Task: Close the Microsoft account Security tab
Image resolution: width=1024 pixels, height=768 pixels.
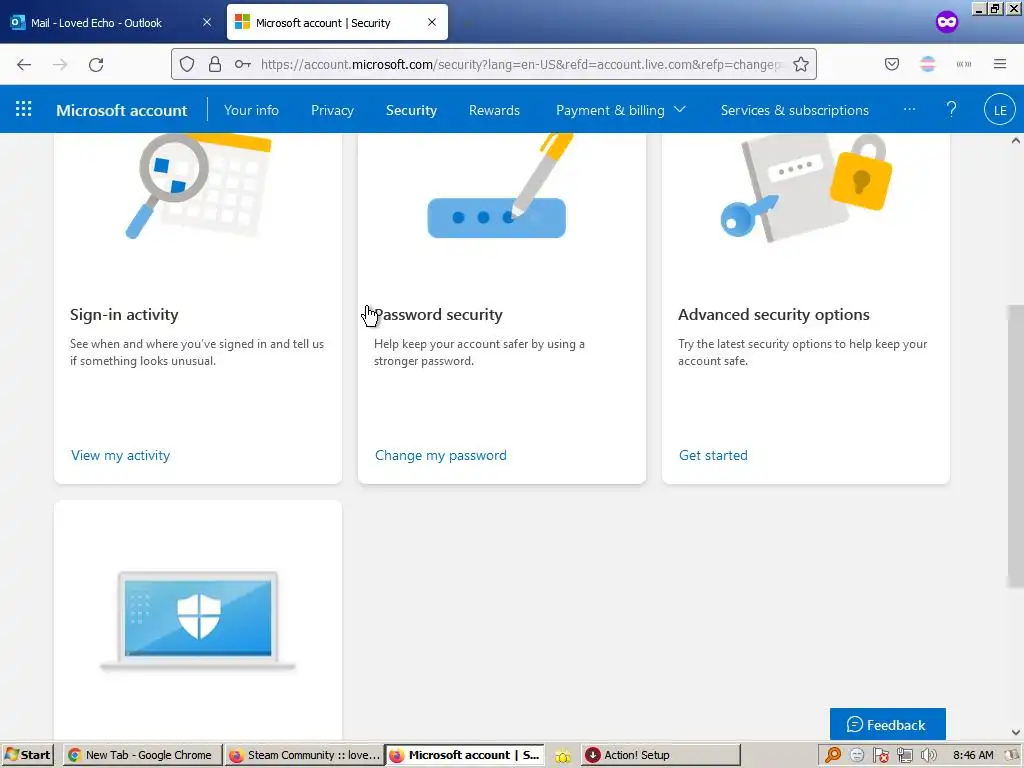Action: pos(432,22)
